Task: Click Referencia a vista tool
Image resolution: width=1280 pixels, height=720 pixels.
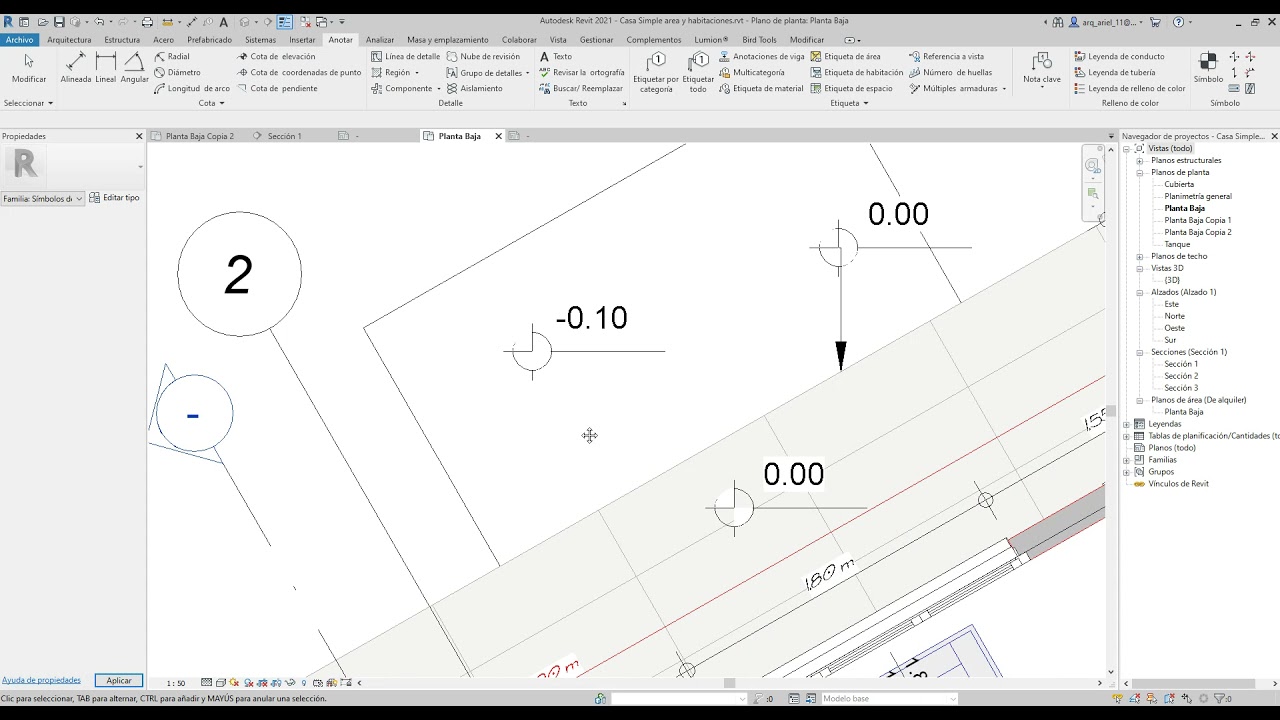Action: point(946,57)
